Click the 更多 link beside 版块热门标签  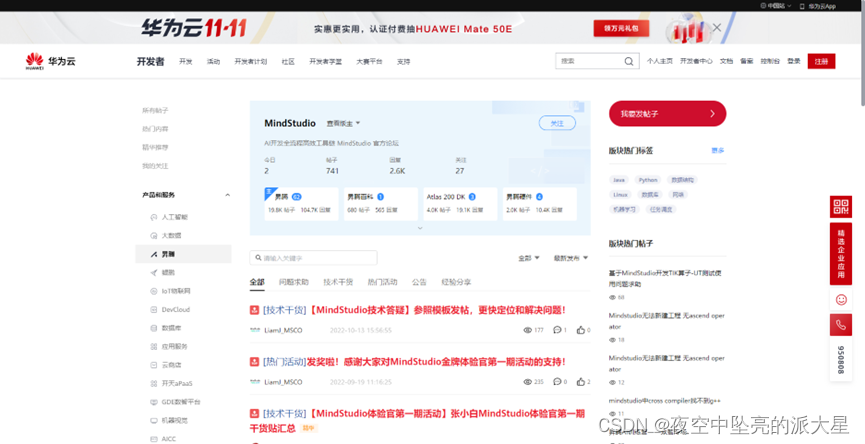click(718, 150)
